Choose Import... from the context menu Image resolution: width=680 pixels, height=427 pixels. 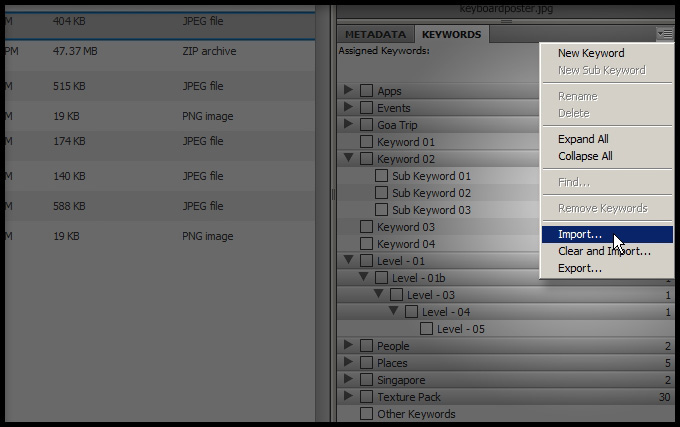pos(580,234)
